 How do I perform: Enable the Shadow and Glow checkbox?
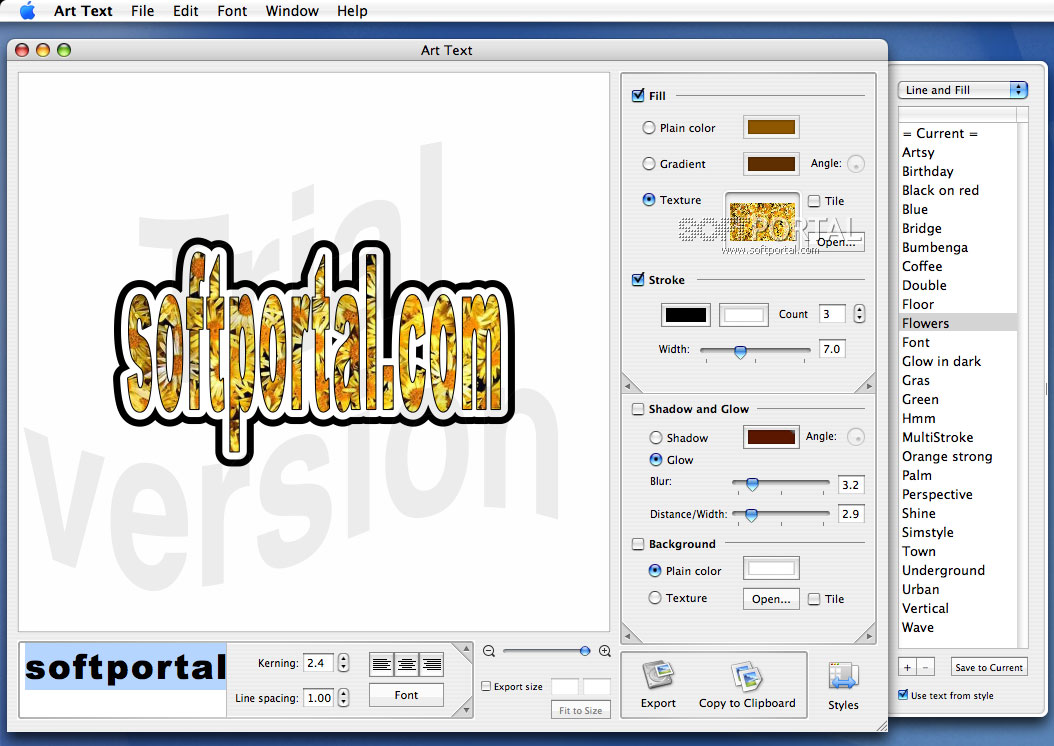[x=638, y=409]
